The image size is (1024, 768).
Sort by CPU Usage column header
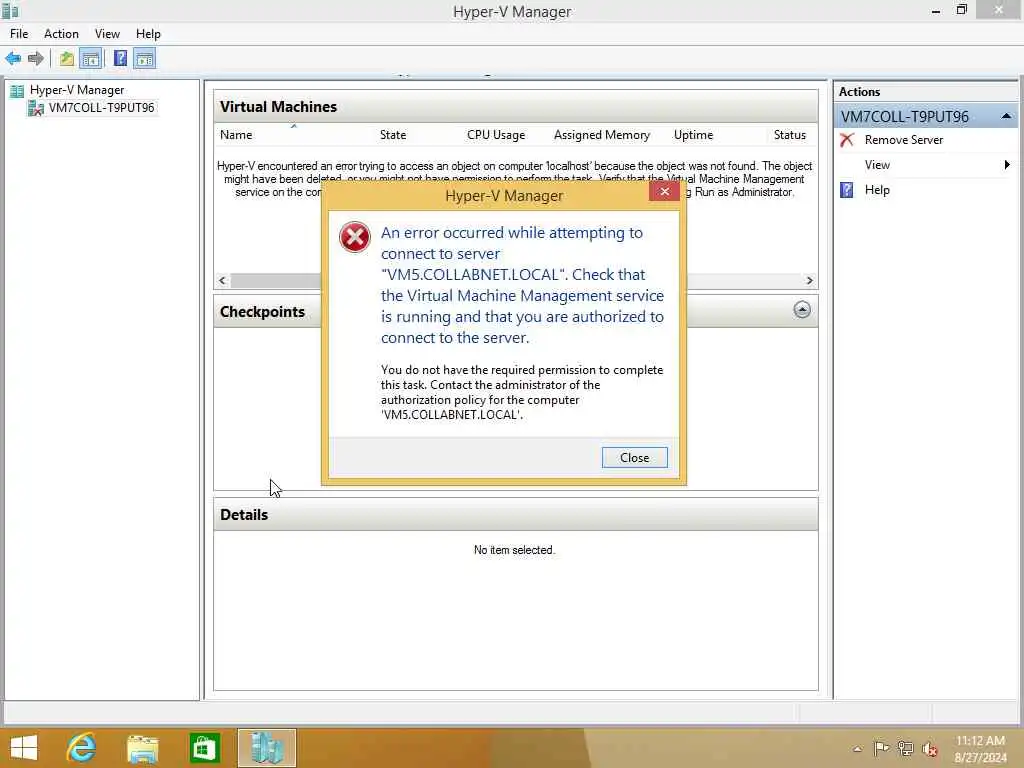point(496,135)
